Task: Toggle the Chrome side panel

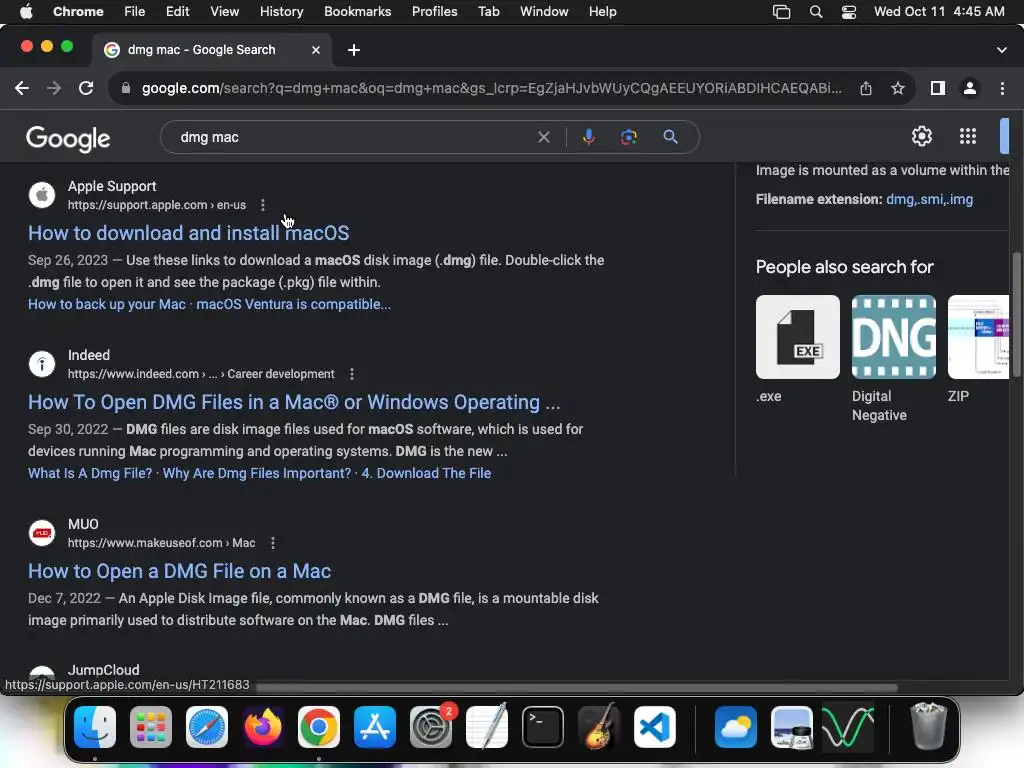Action: pyautogui.click(x=938, y=88)
